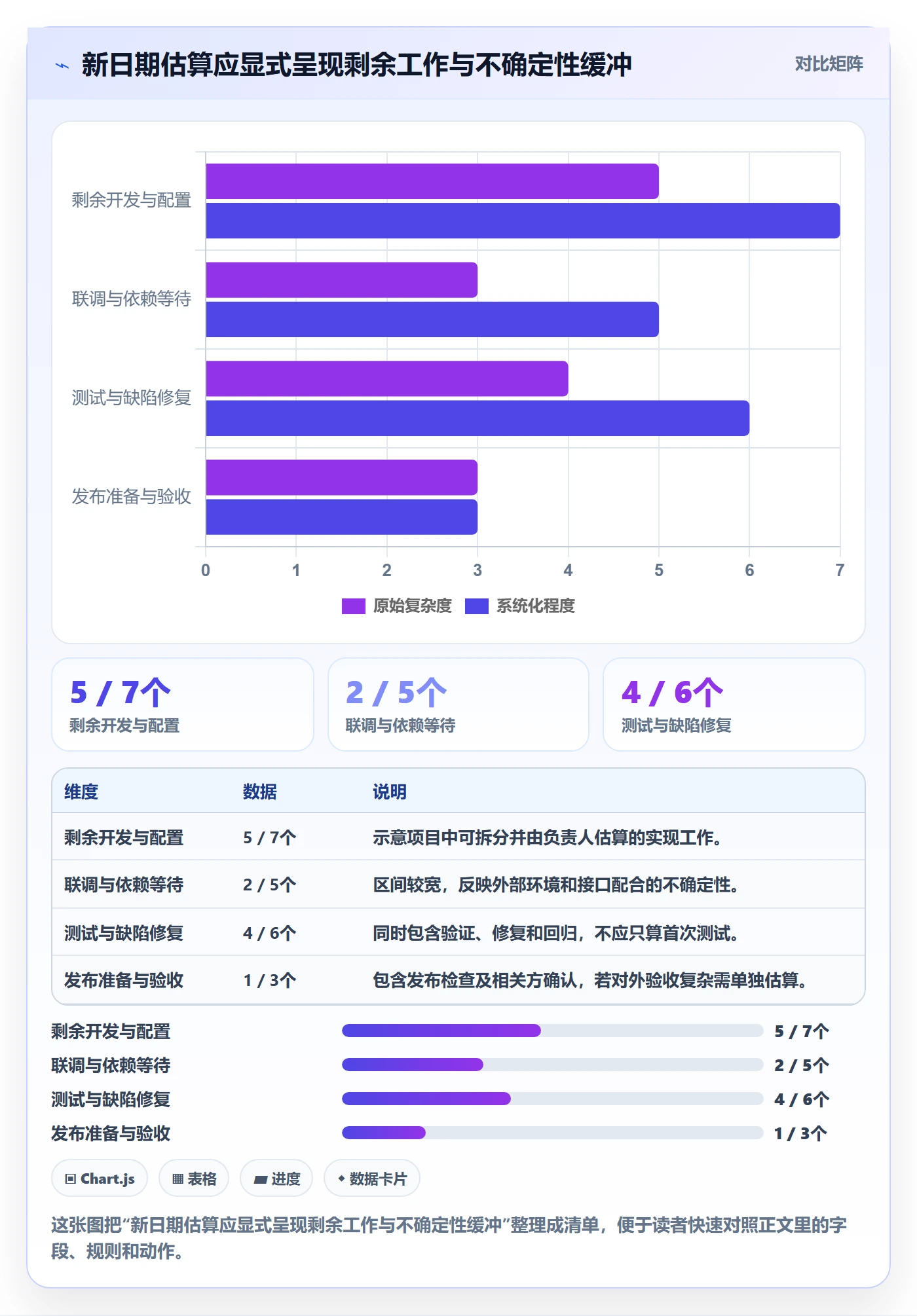Click the 说明 column header in the table
Screen dimensions: 917x1316
[x=390, y=792]
